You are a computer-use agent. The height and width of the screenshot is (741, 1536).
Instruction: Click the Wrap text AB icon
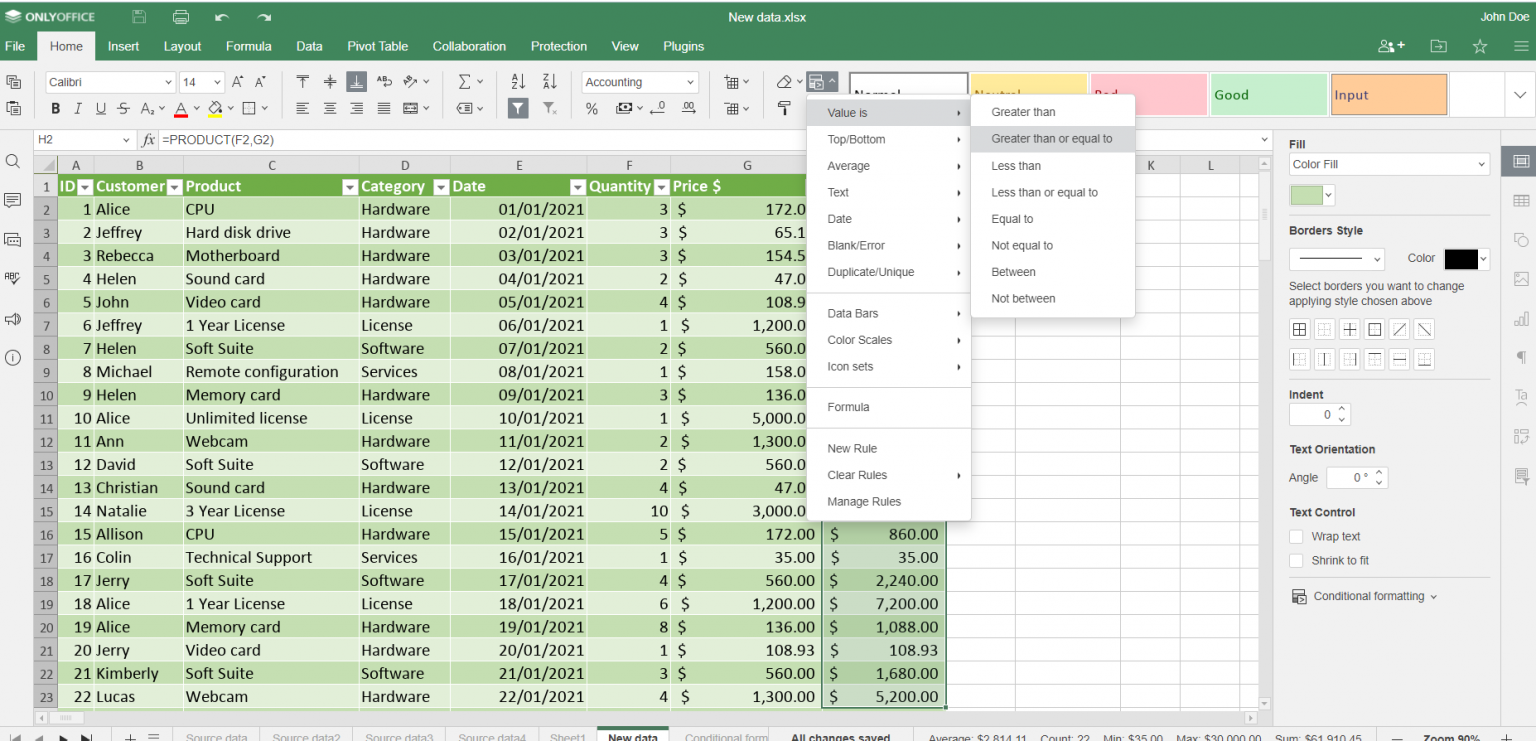click(383, 81)
